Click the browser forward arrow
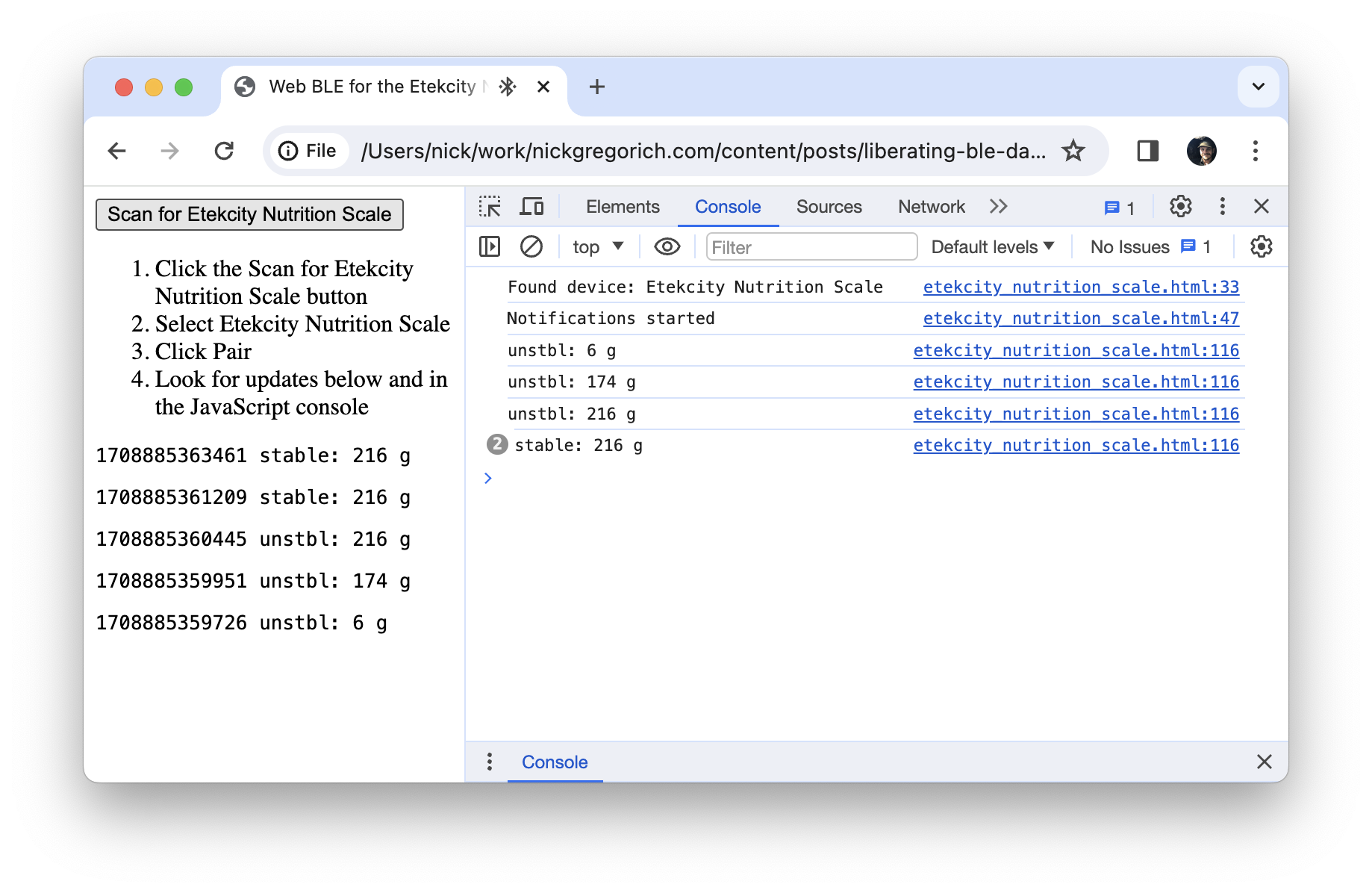Image resolution: width=1372 pixels, height=893 pixels. tap(169, 151)
